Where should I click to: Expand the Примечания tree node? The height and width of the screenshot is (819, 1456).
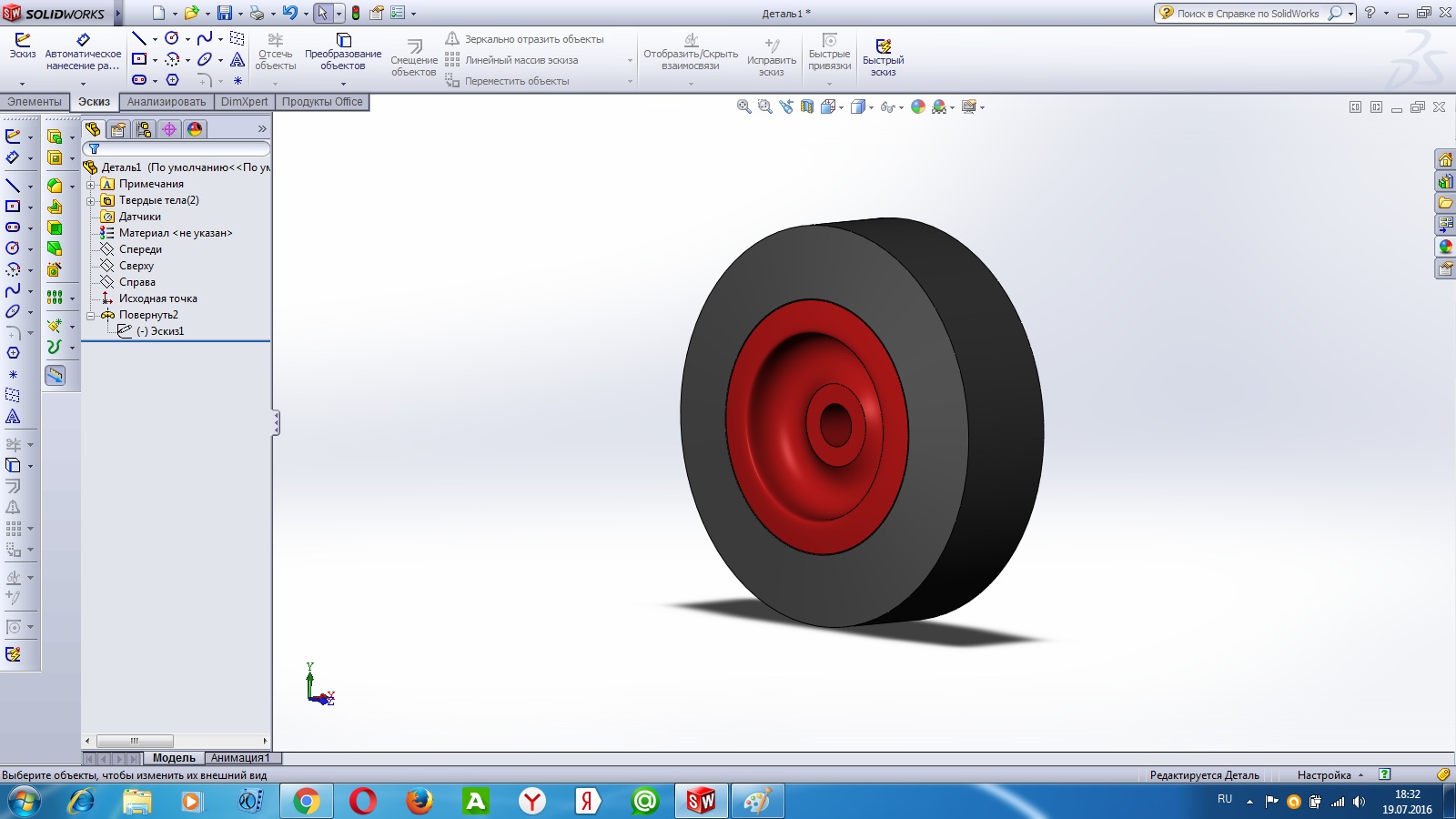(x=91, y=184)
